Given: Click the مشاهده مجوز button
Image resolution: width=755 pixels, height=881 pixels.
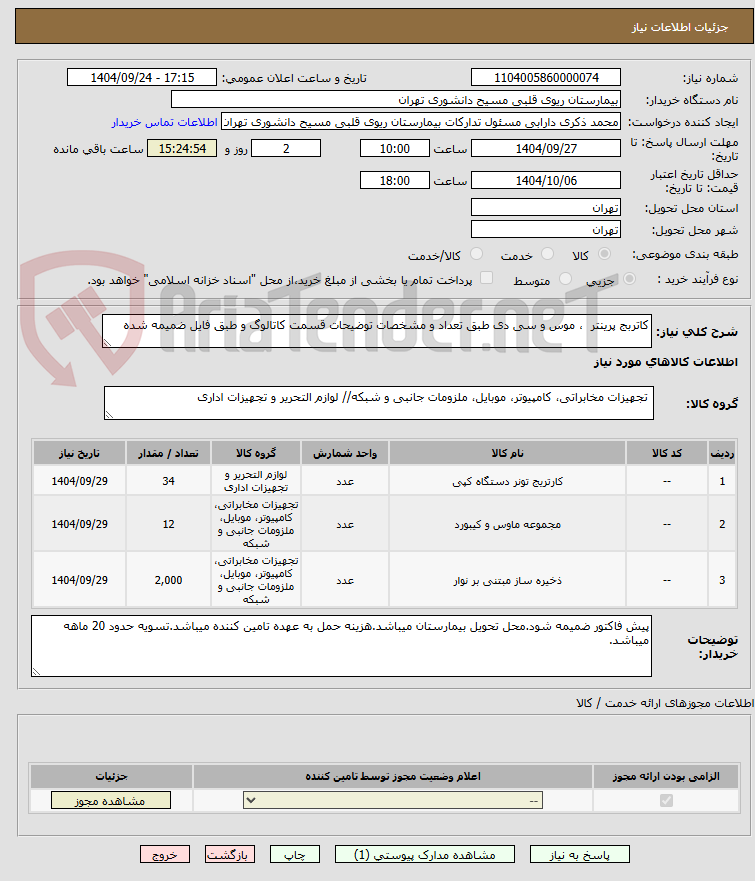Looking at the screenshot, I should pos(111,801).
